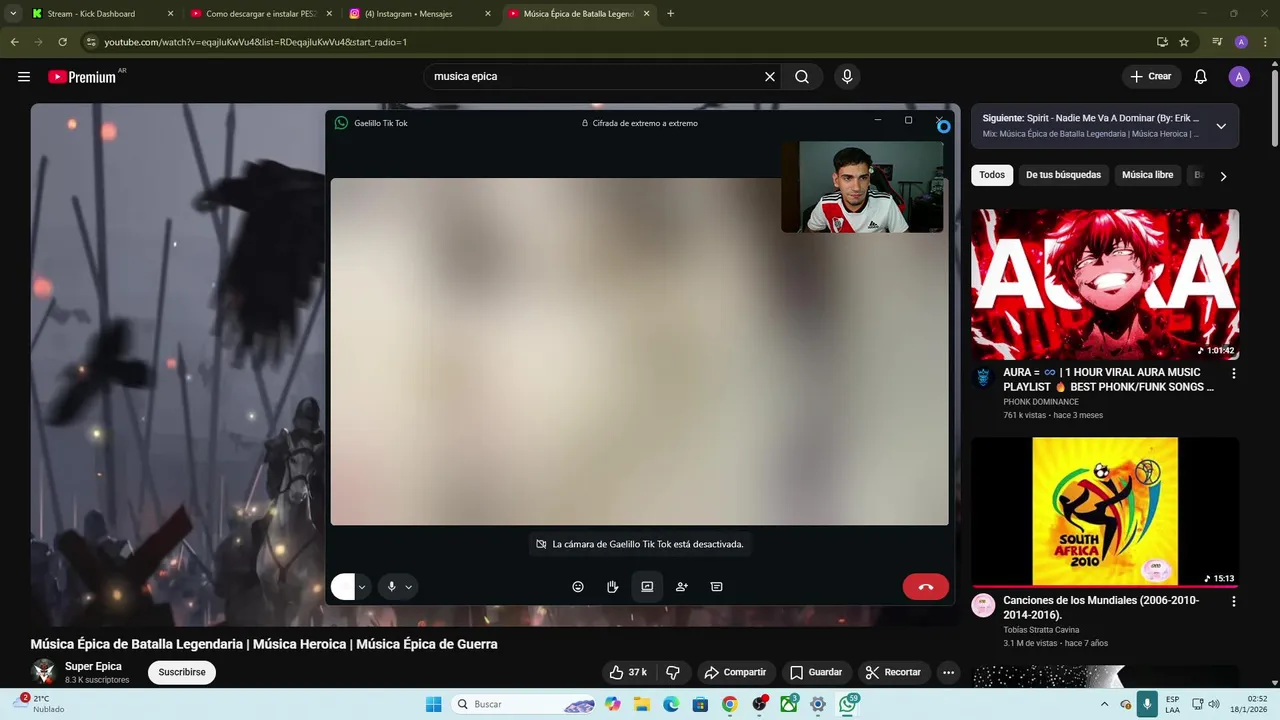Show hidden system tray icons
Image resolution: width=1280 pixels, height=720 pixels.
coord(1105,704)
